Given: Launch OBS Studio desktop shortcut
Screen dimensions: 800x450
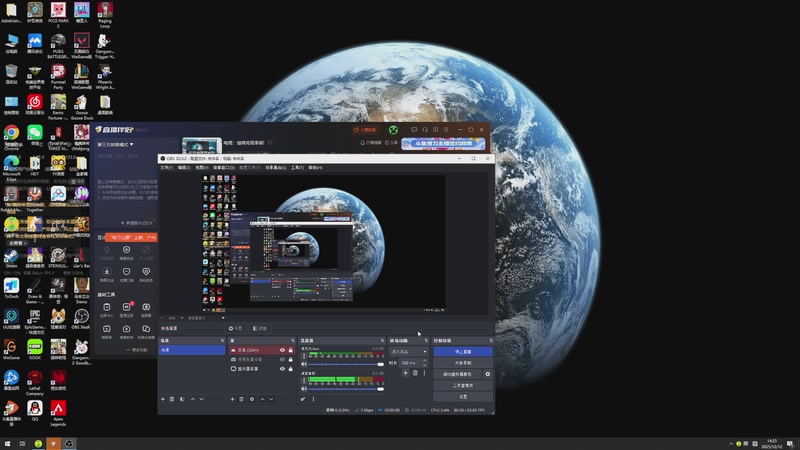Looking at the screenshot, I should point(81,319).
